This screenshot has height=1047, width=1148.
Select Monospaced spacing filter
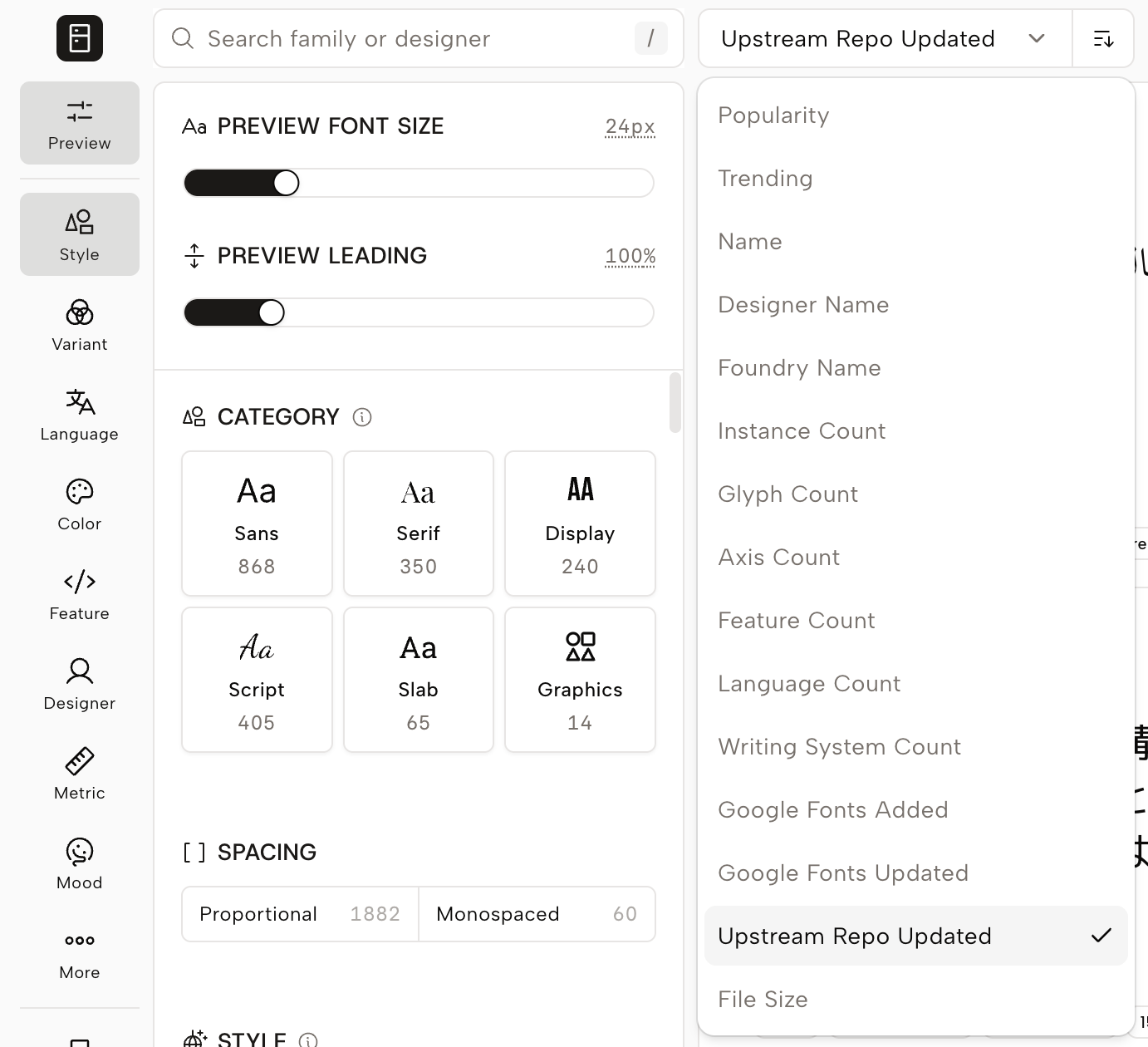tap(537, 914)
